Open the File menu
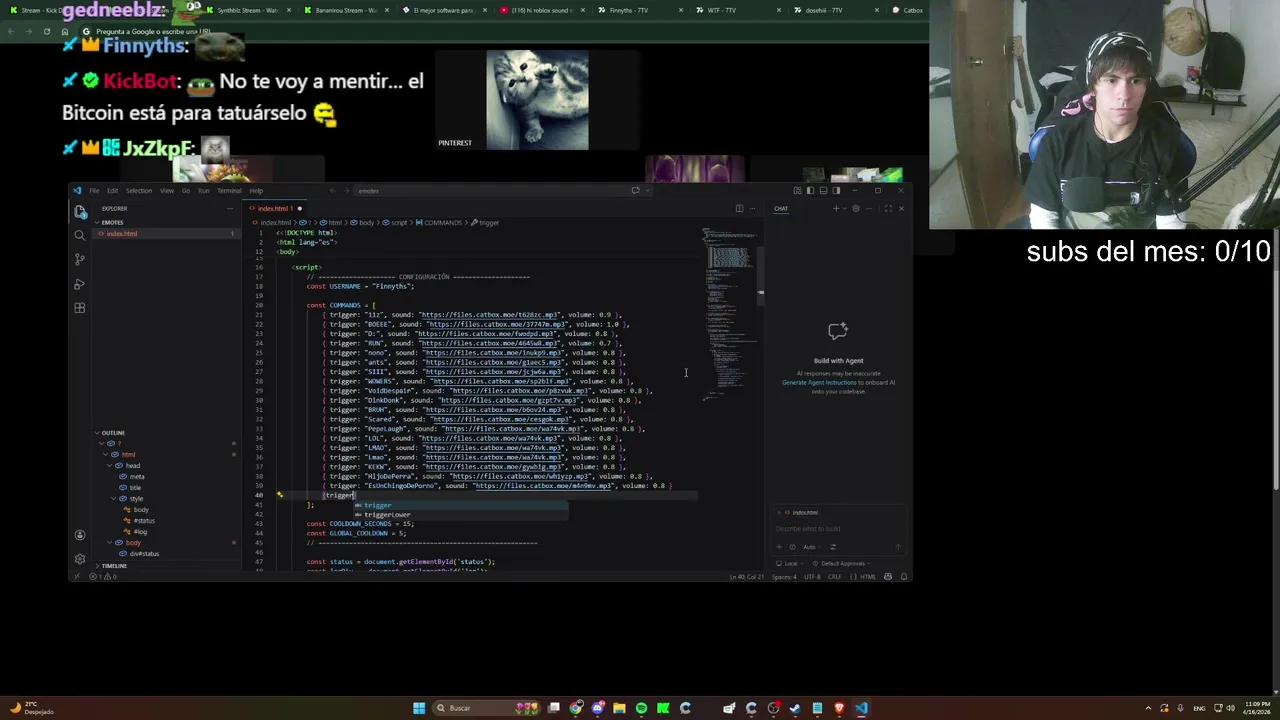 (94, 191)
